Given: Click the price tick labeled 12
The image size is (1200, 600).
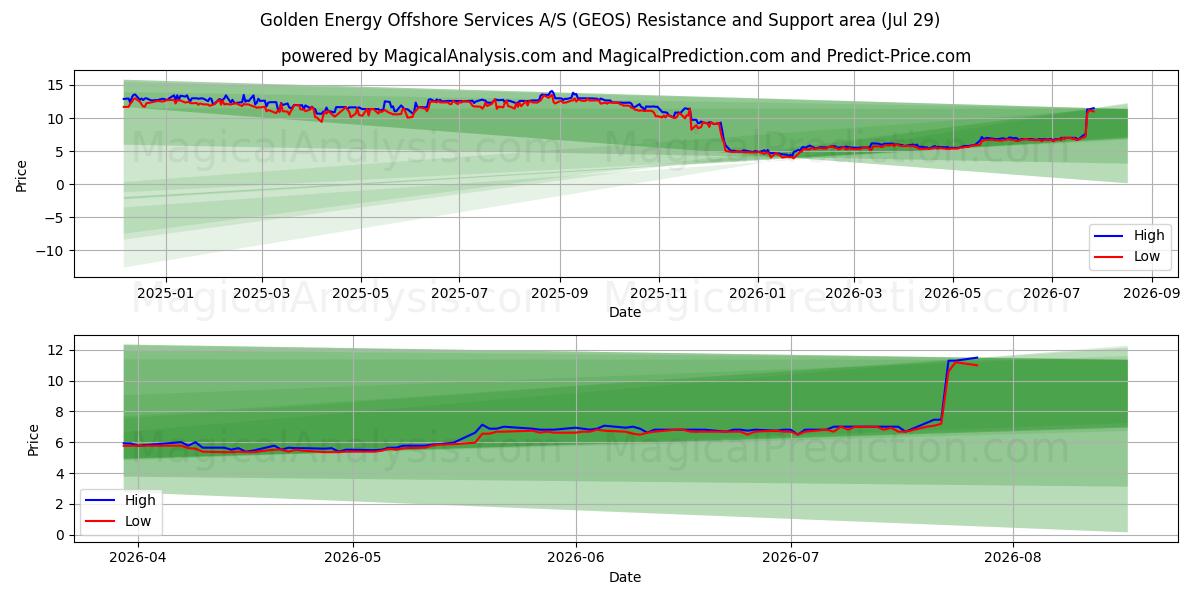Looking at the screenshot, I should 58,350.
